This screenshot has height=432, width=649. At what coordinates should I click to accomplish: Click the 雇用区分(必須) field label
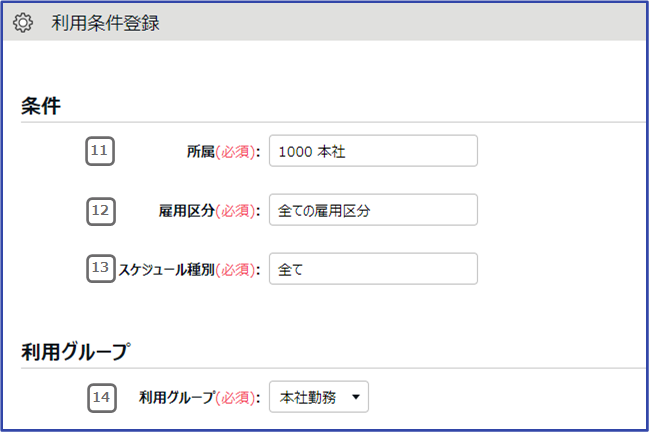(x=209, y=211)
